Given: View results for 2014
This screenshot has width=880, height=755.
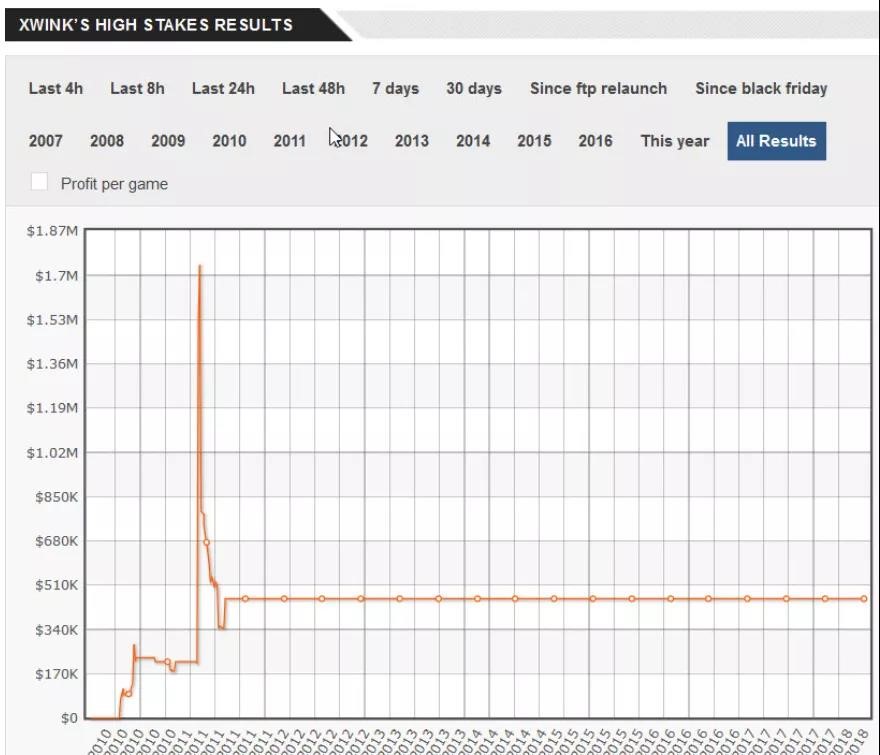Looking at the screenshot, I should click(473, 141).
